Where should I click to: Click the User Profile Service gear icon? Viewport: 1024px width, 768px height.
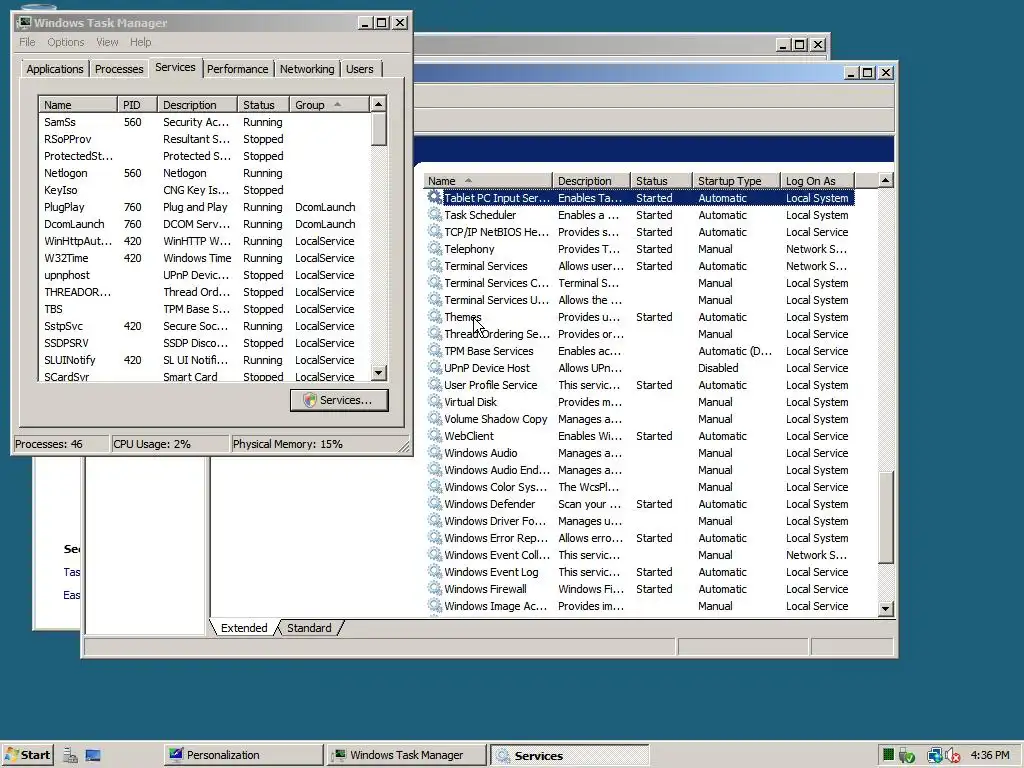[434, 384]
